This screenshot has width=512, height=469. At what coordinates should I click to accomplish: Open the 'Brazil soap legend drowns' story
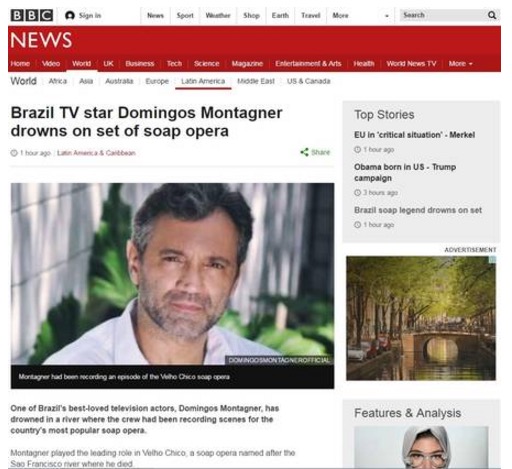pos(418,210)
